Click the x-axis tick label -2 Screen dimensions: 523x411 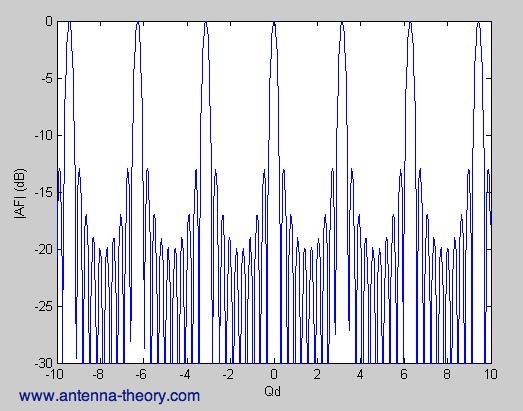point(228,374)
